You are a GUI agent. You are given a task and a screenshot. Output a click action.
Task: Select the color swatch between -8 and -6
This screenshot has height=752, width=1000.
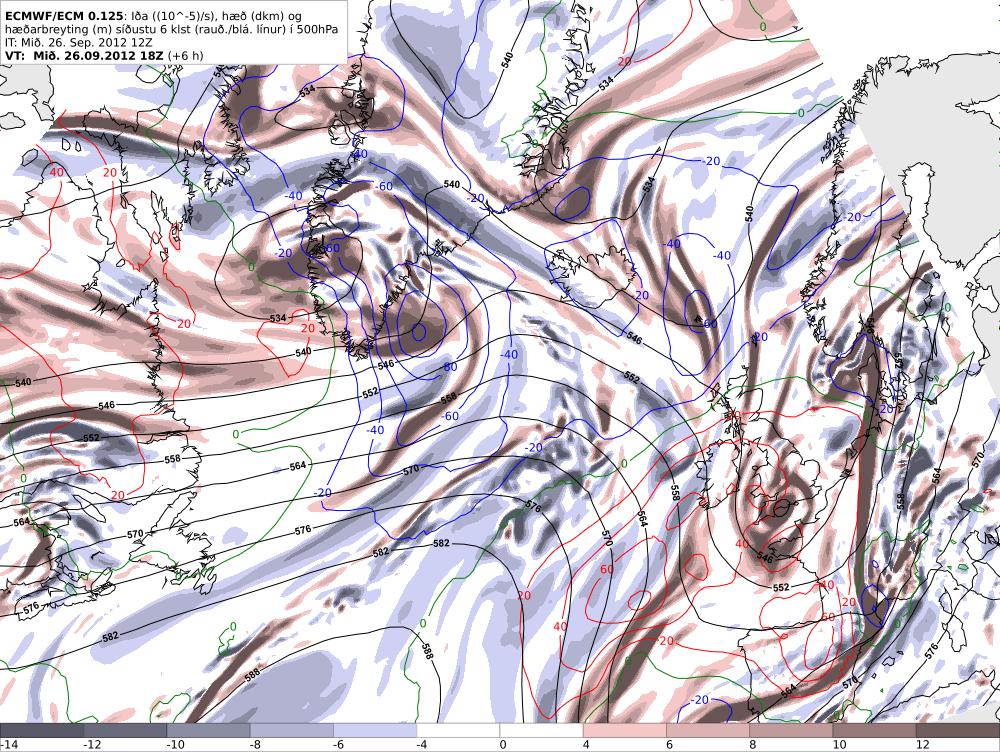[291, 730]
